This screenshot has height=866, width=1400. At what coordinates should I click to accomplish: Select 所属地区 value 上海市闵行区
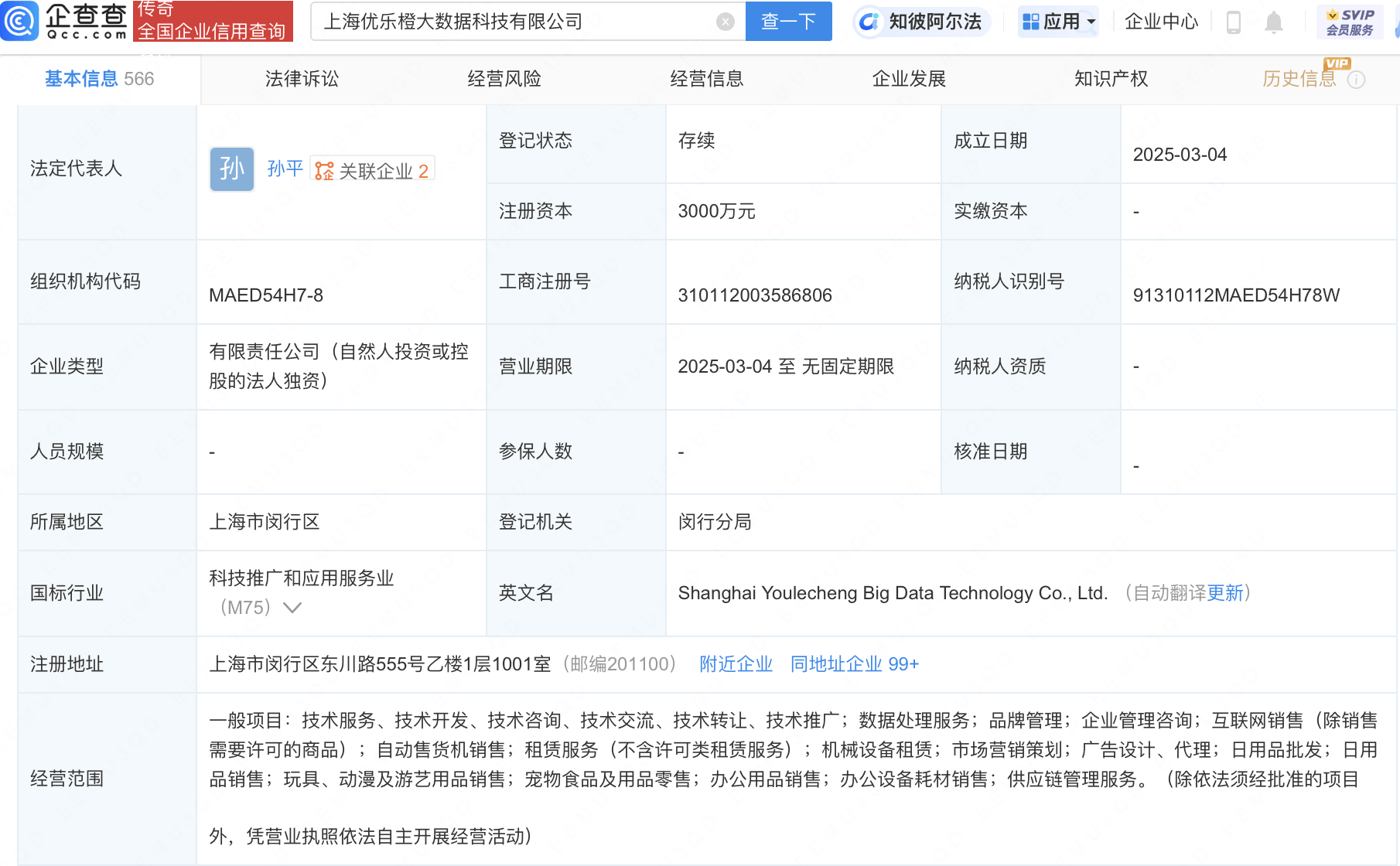(265, 522)
